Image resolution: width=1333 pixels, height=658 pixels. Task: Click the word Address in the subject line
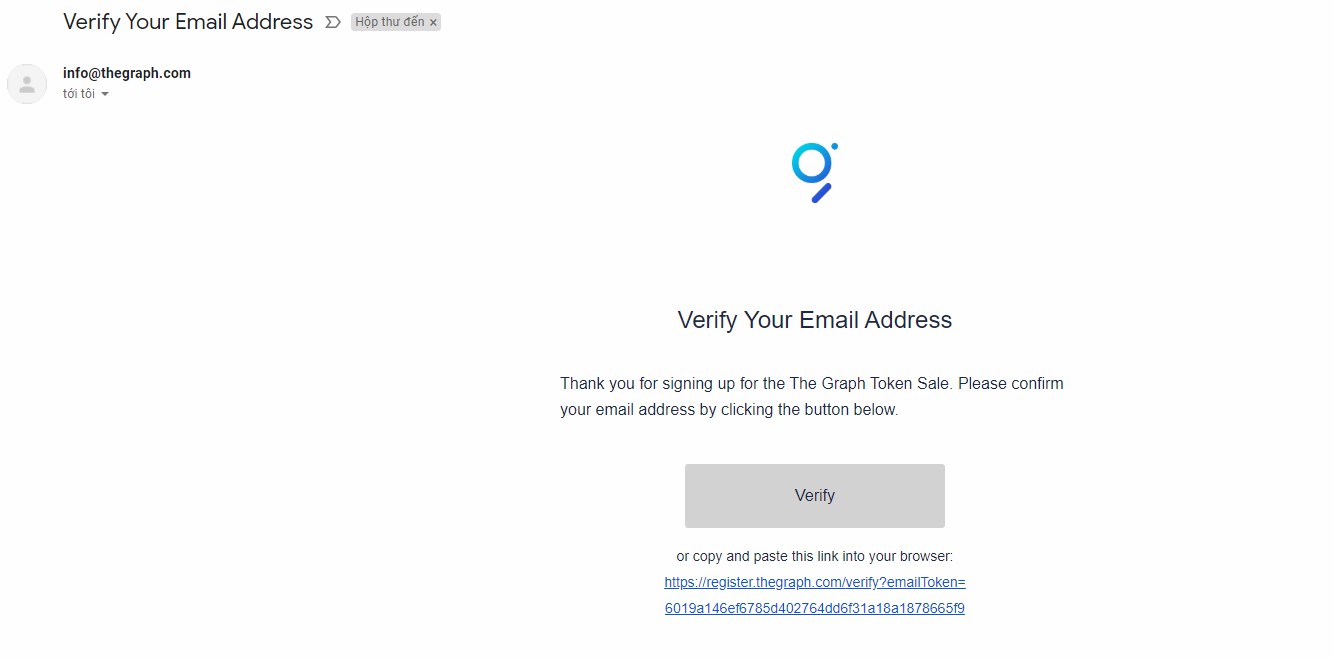pos(273,21)
